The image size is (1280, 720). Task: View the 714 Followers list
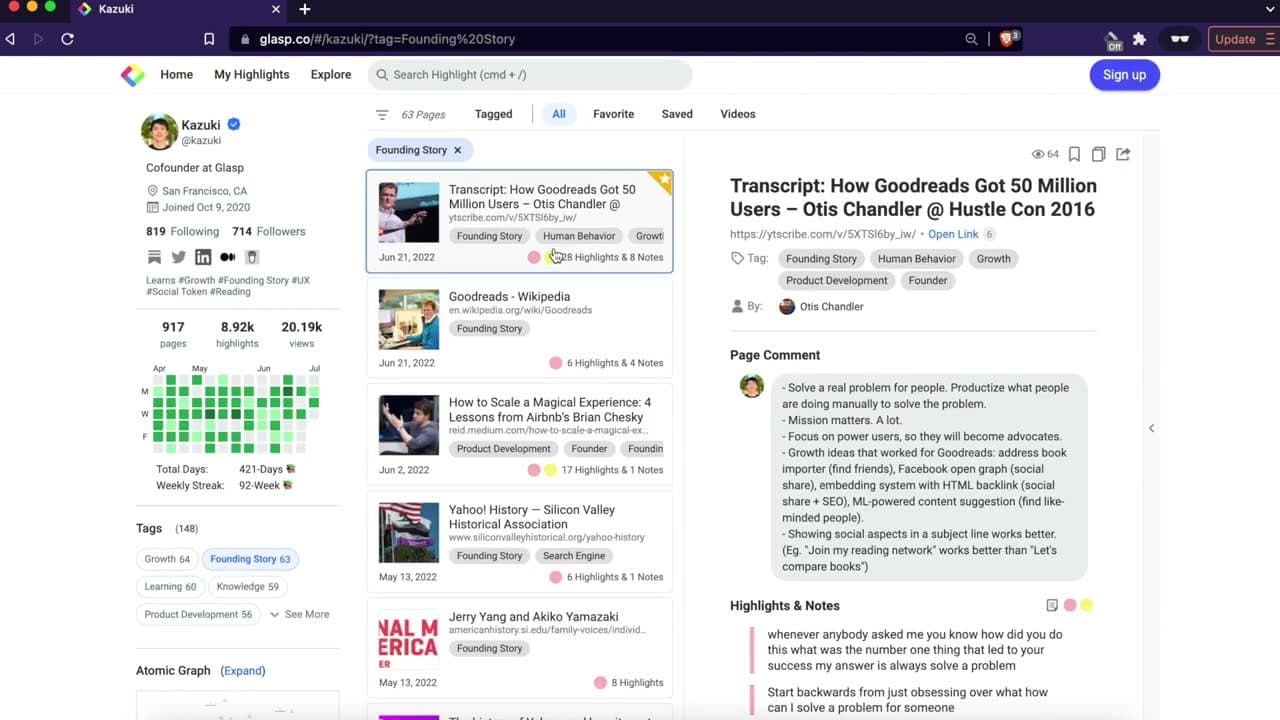click(x=269, y=231)
